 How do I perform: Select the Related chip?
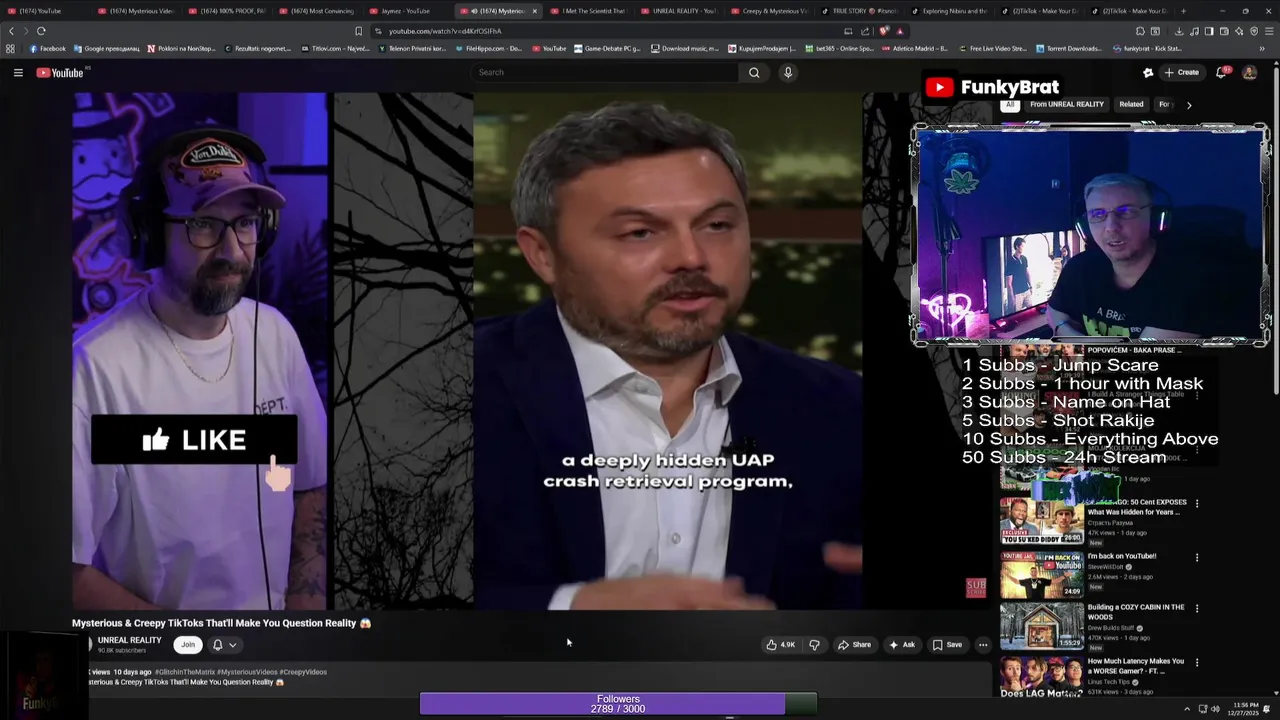(1131, 104)
